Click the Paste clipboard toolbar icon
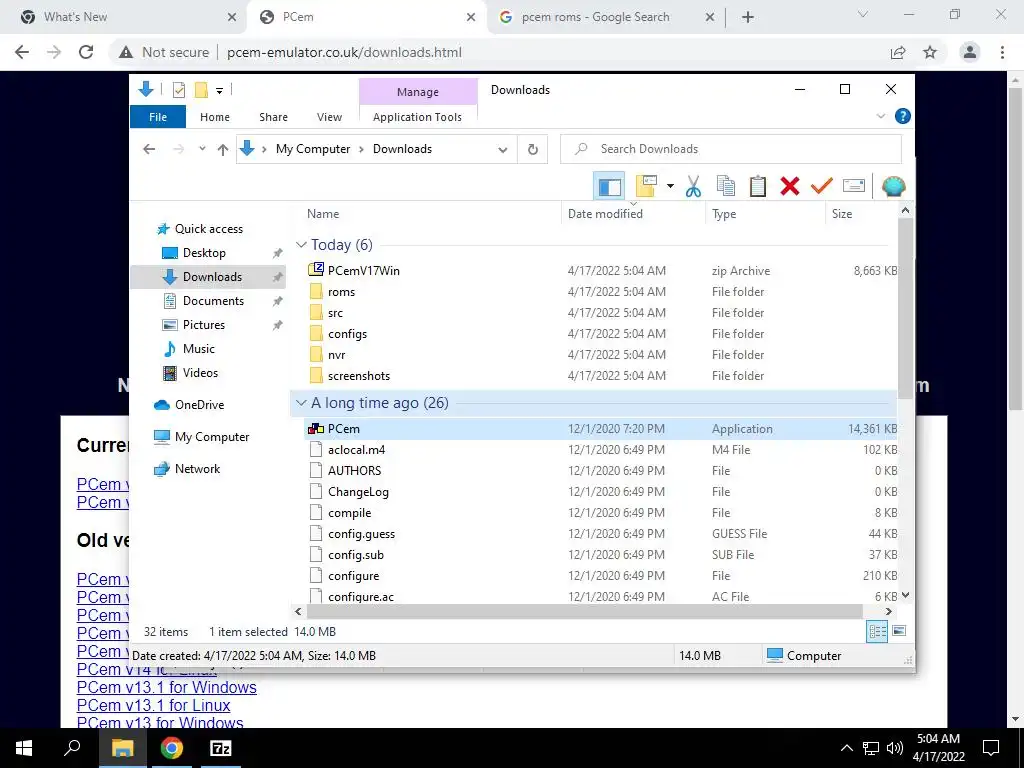The image size is (1024, 768). click(x=758, y=187)
